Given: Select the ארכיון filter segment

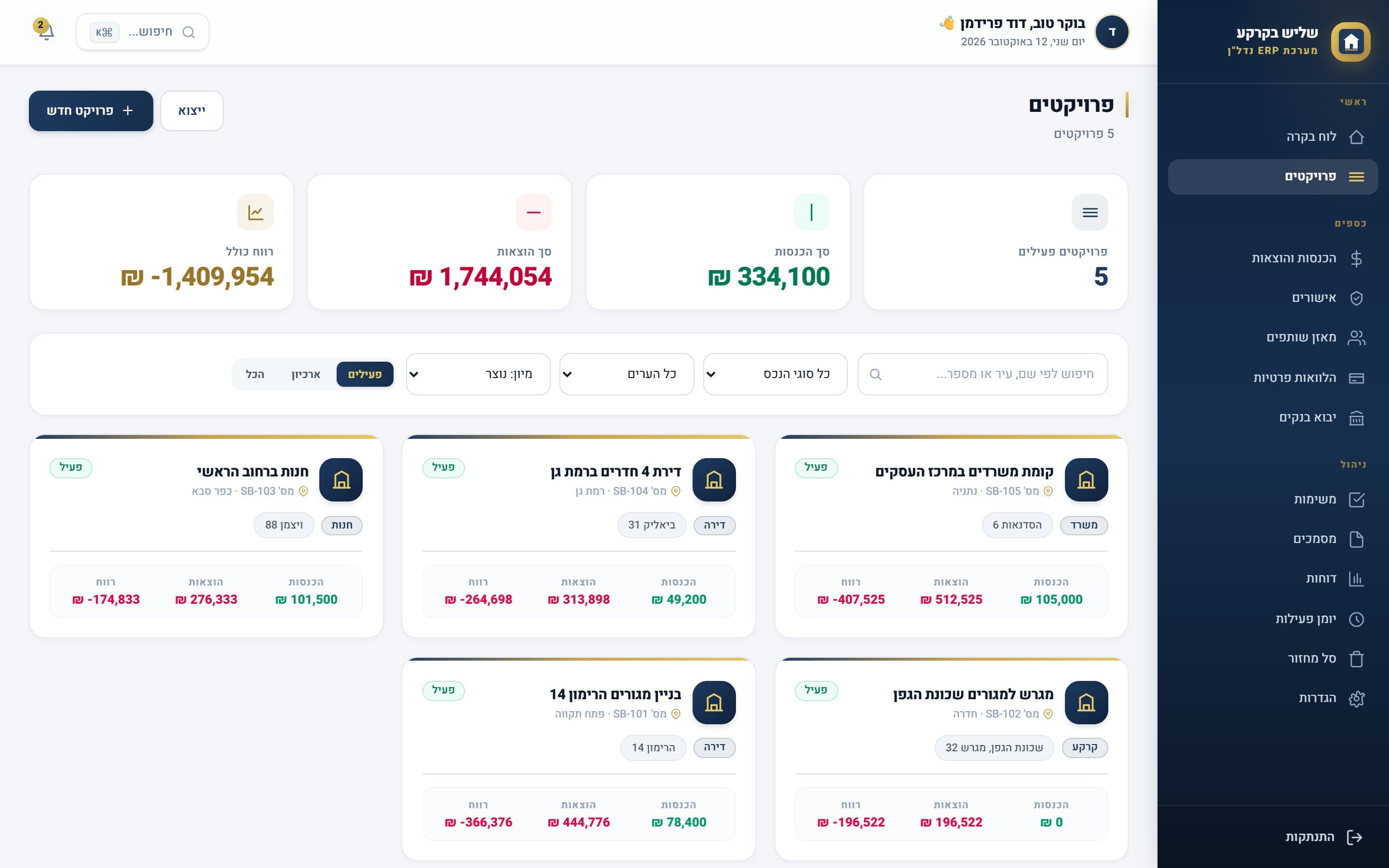Looking at the screenshot, I should (x=305, y=374).
